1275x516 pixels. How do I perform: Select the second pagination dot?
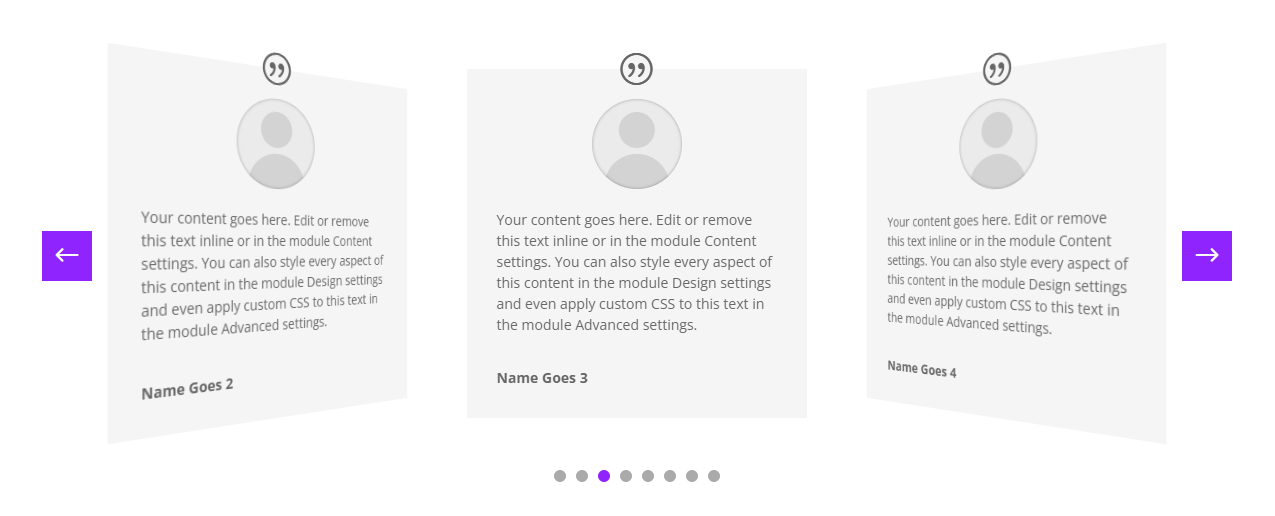pos(582,476)
